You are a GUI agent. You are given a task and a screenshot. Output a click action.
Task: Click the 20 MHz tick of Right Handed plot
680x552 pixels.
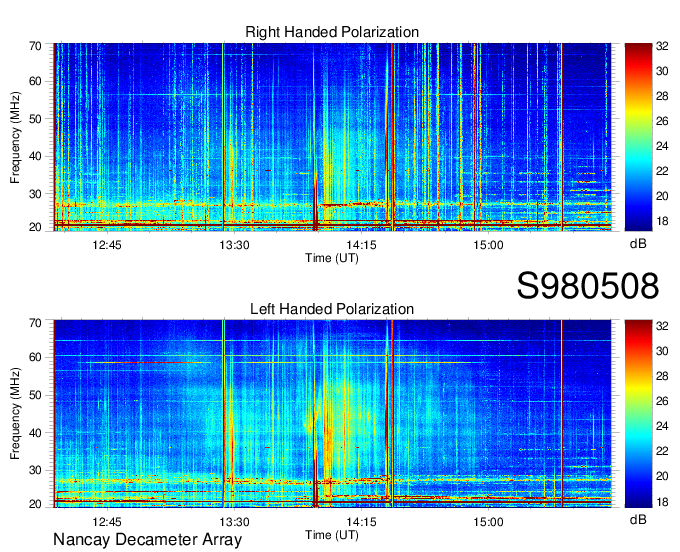(x=36, y=227)
